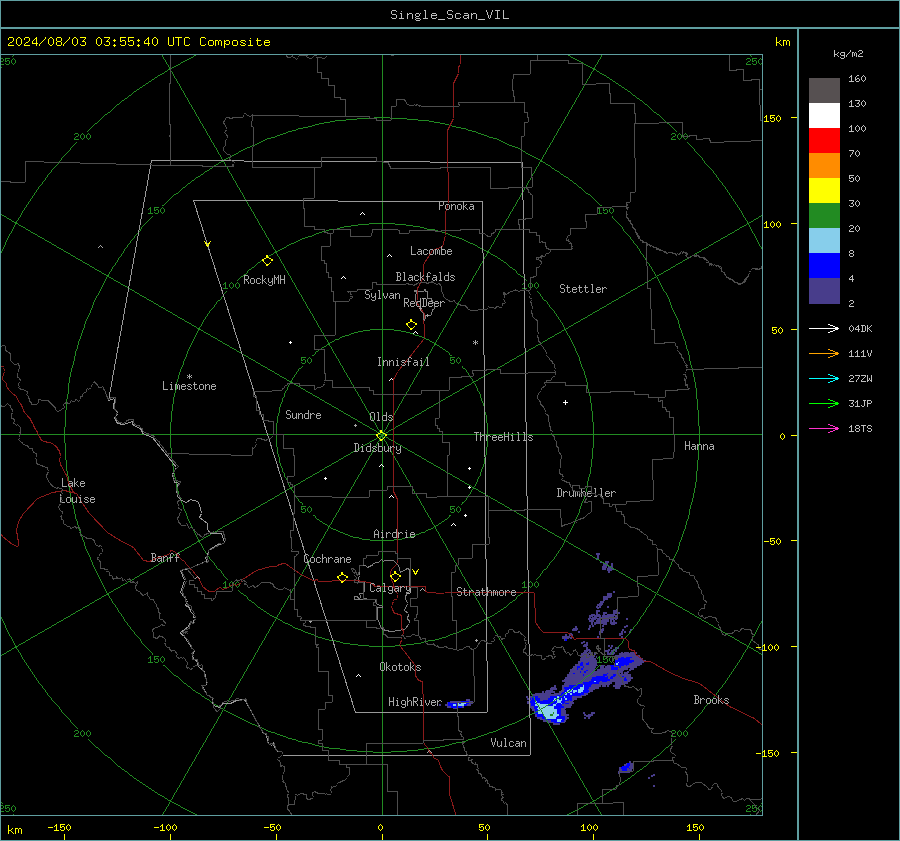
Task: Click the yellow diamond marker above Calgary
Action: pos(395,576)
